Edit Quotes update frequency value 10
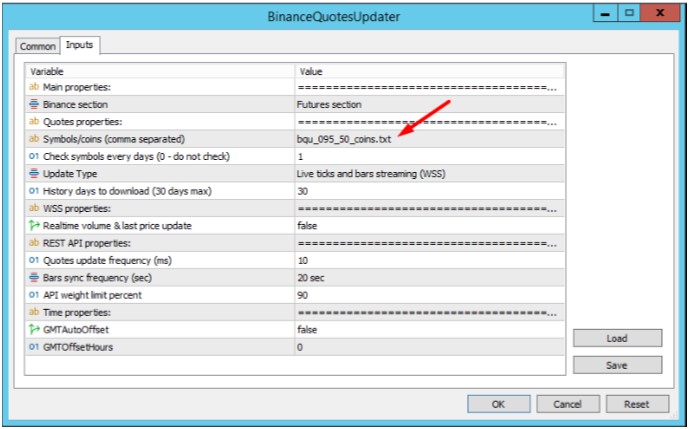Viewport: 689px width, 429px height. (430, 260)
